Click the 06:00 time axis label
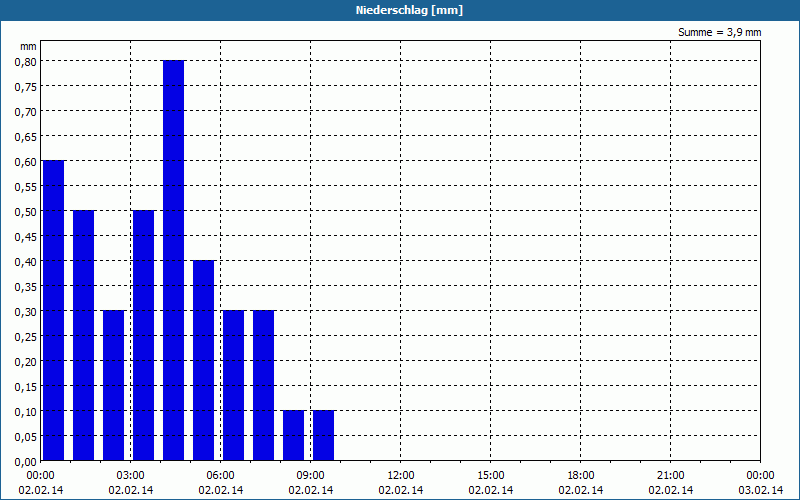This screenshot has height=500, width=800. 220,476
